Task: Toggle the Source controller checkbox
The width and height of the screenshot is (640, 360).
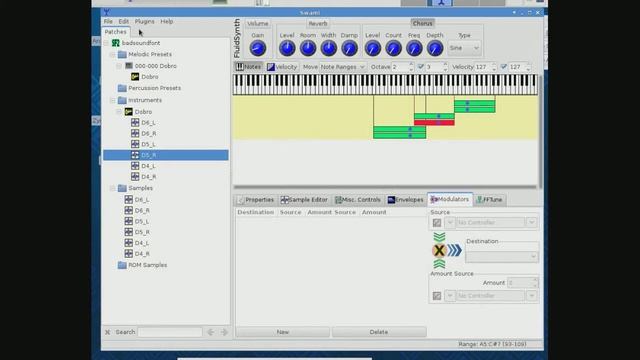Action: pos(437,222)
